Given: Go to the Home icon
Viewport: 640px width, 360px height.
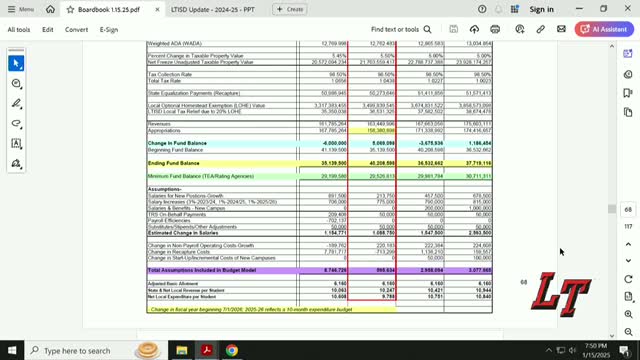Looking at the screenshot, I should pyautogui.click(x=50, y=9).
